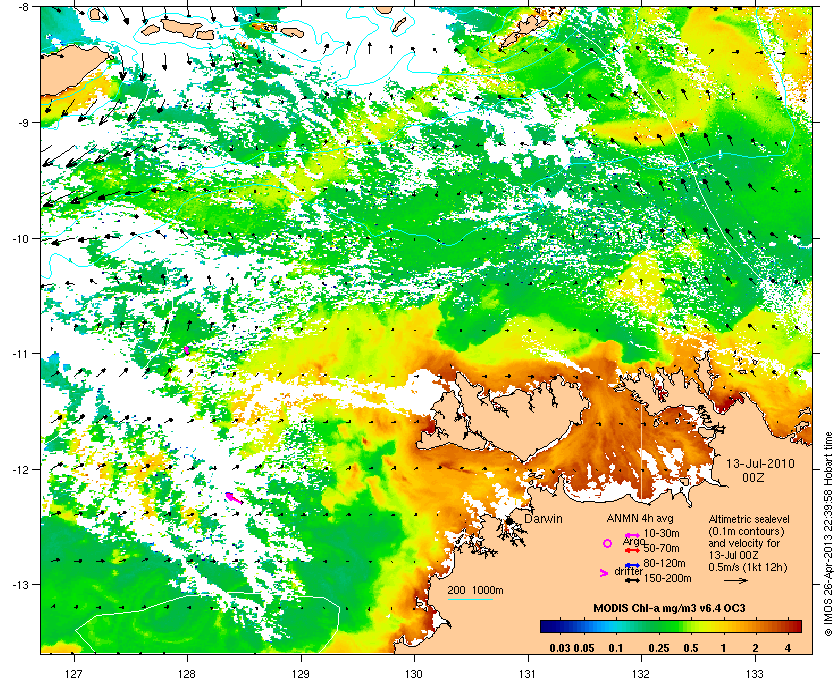Click the '132' longitude axis label
This screenshot has height=680, width=840.
[x=641, y=673]
